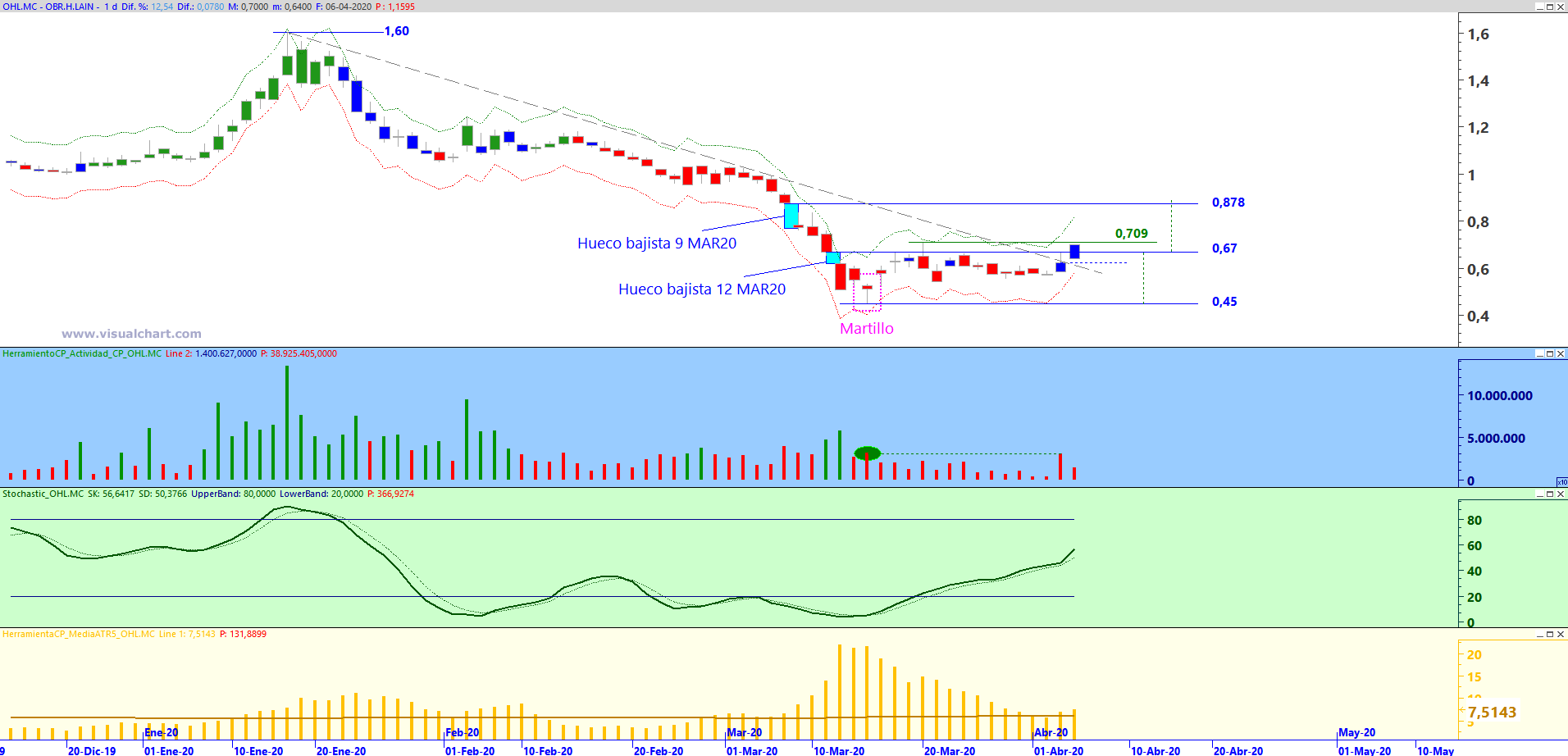Click the green '0,709' target label
Viewport: 1568px width, 756px height.
point(1132,234)
